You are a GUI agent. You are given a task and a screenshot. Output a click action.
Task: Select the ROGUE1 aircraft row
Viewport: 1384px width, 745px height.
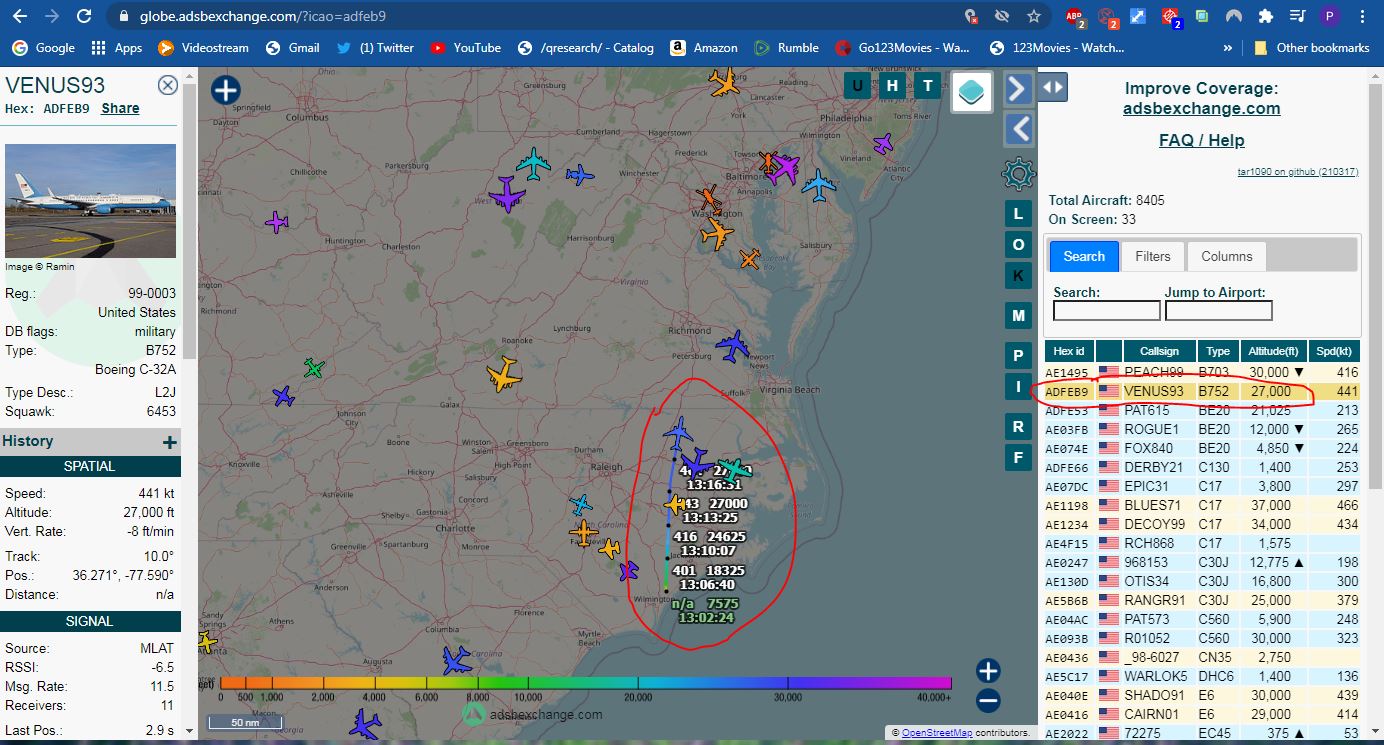[x=1204, y=429]
